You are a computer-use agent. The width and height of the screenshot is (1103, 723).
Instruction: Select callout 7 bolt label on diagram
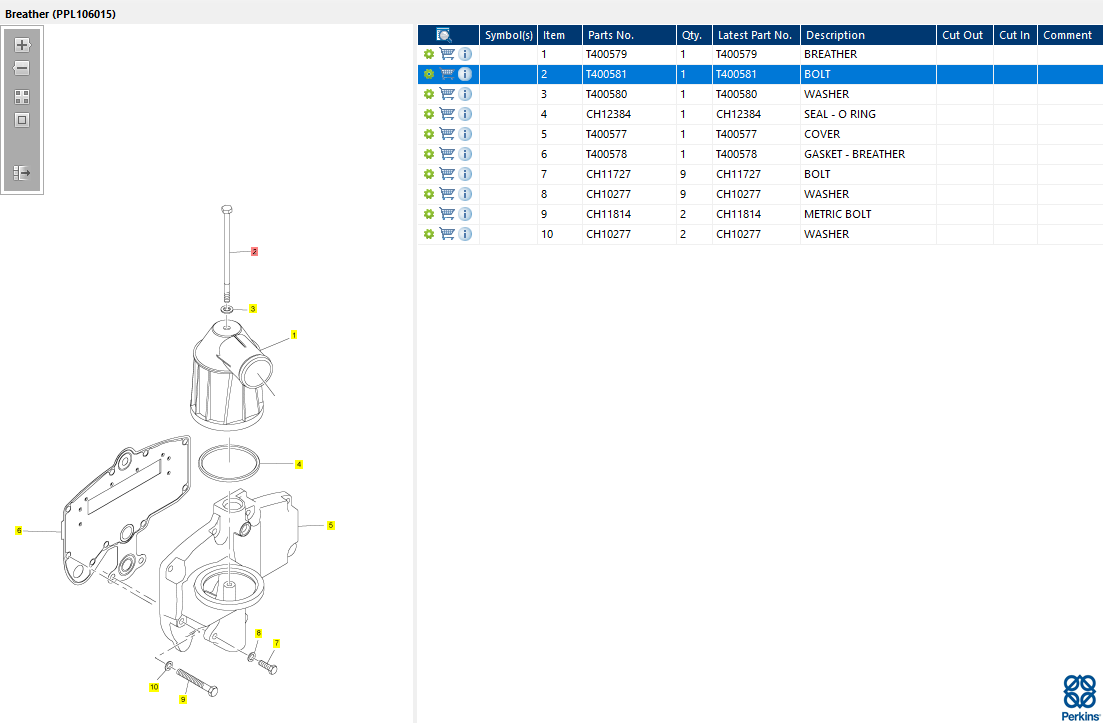(276, 643)
